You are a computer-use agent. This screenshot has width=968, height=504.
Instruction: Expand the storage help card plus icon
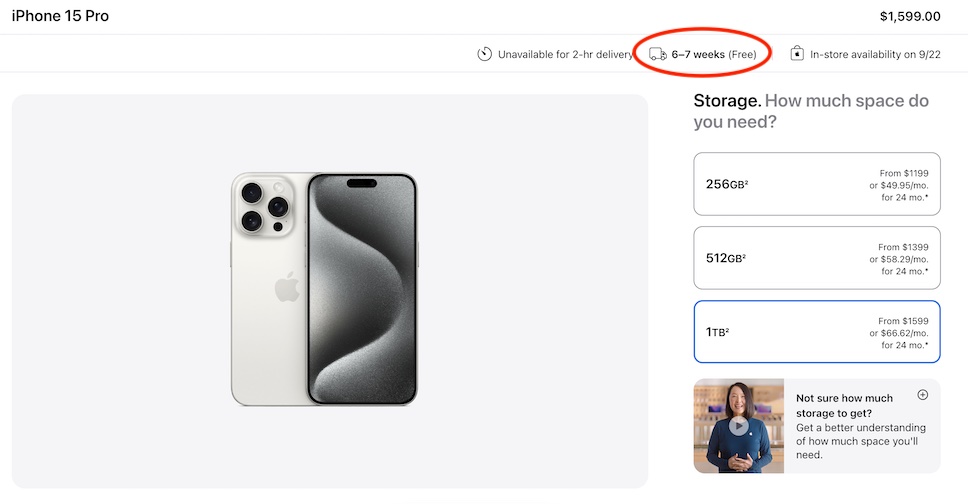[x=922, y=395]
